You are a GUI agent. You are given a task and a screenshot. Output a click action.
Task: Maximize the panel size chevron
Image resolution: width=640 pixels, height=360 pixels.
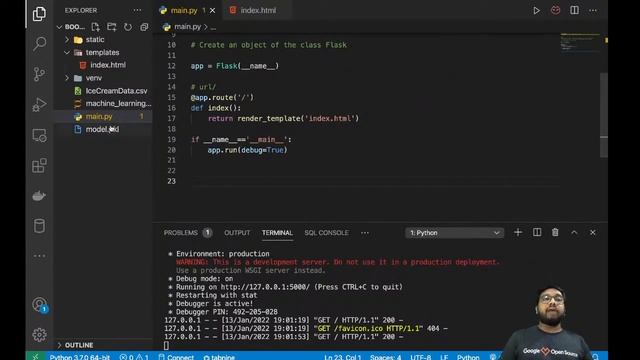click(x=574, y=232)
